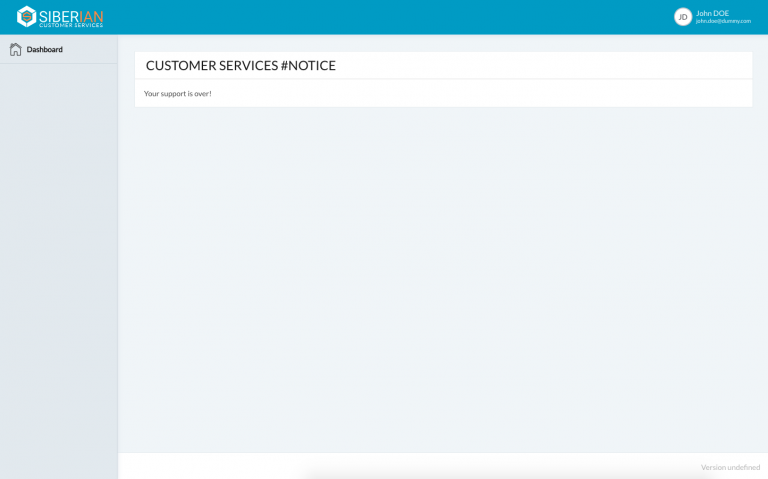The width and height of the screenshot is (768, 479).
Task: Click the 'Your support is over!' message
Action: coord(178,93)
